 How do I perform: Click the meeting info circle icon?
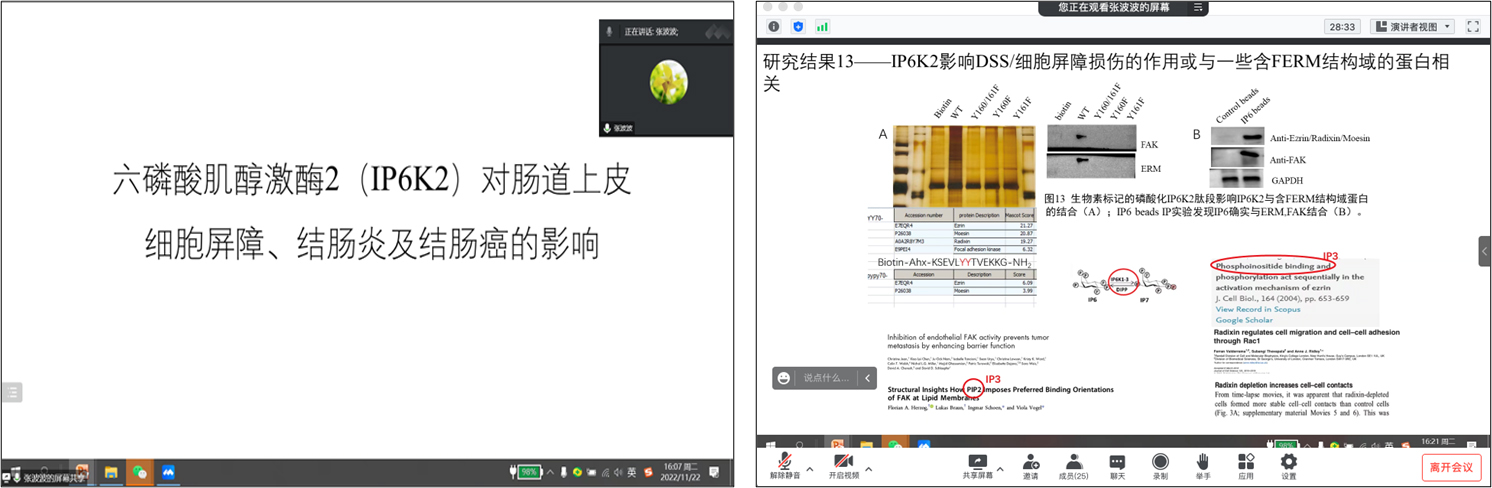[x=773, y=27]
